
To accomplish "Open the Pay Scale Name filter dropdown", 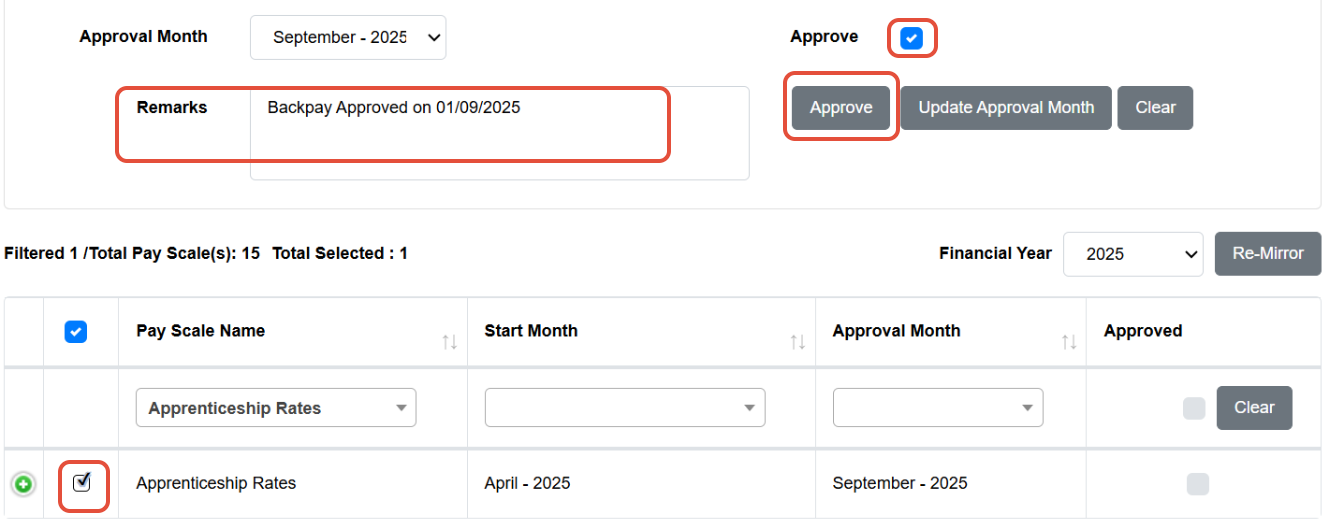I will click(x=276, y=408).
